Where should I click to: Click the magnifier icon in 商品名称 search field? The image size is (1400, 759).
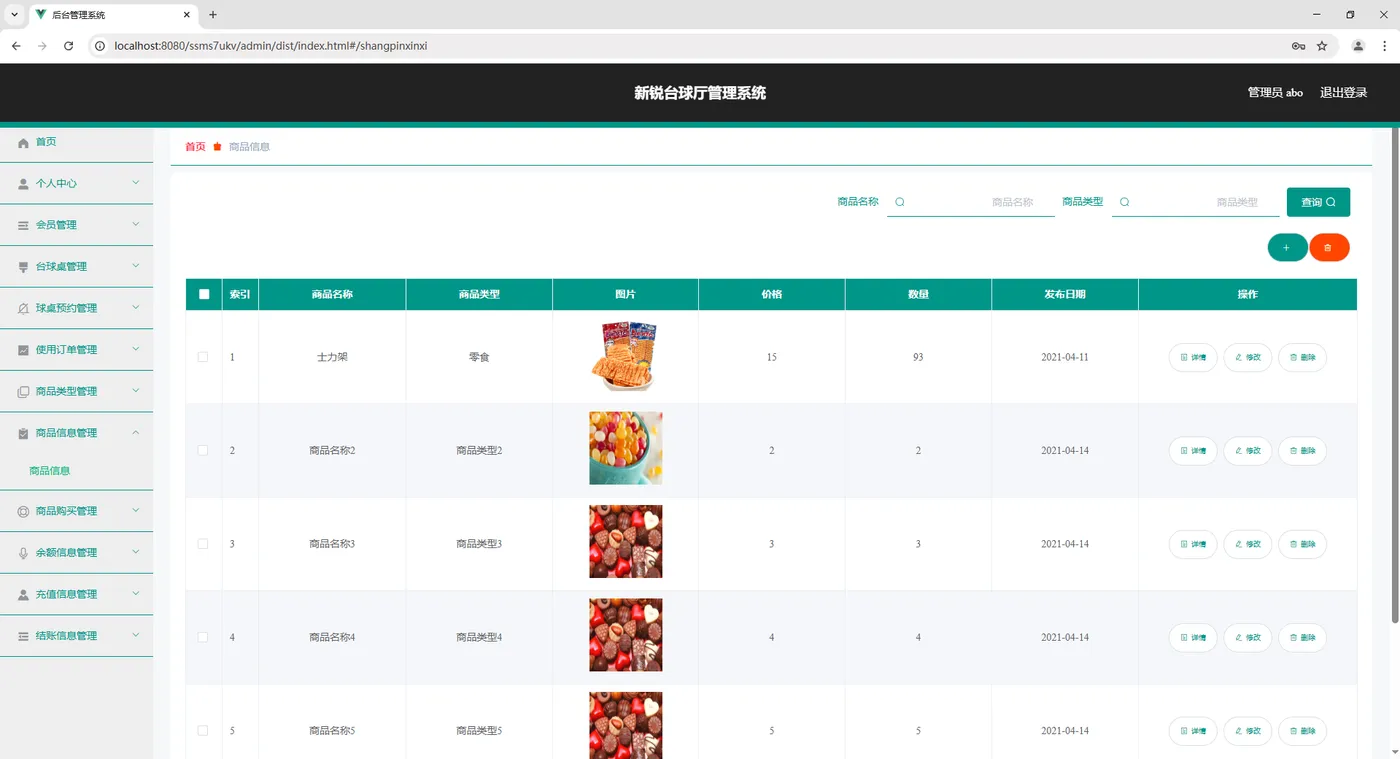tap(900, 202)
